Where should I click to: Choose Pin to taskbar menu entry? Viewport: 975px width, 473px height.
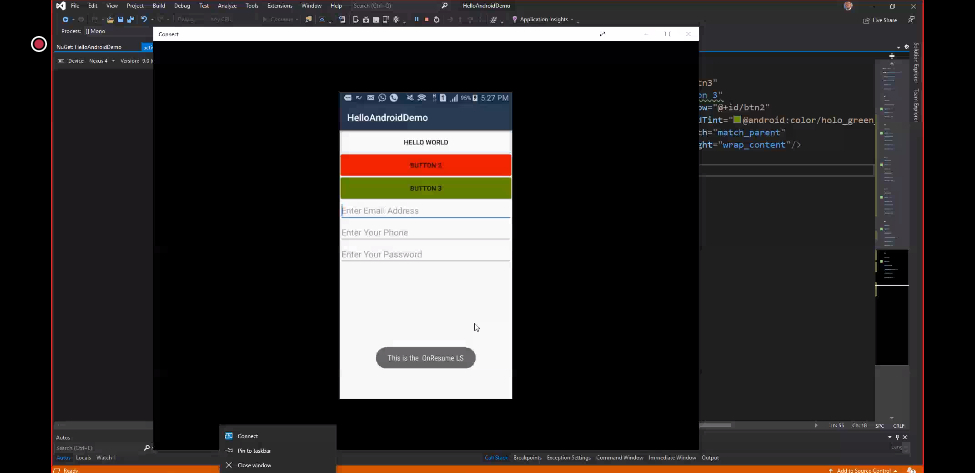click(x=277, y=451)
